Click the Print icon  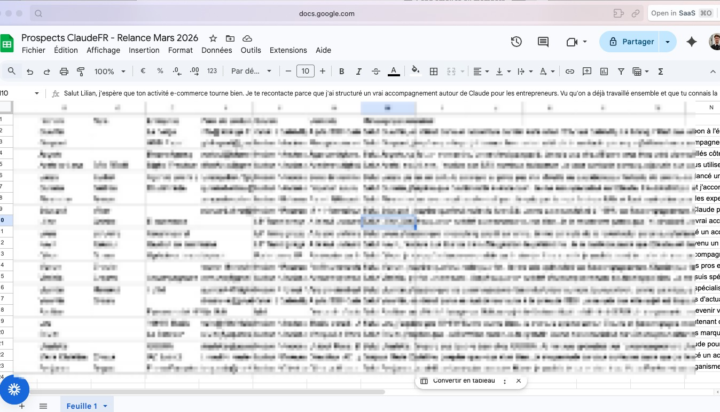[64, 71]
